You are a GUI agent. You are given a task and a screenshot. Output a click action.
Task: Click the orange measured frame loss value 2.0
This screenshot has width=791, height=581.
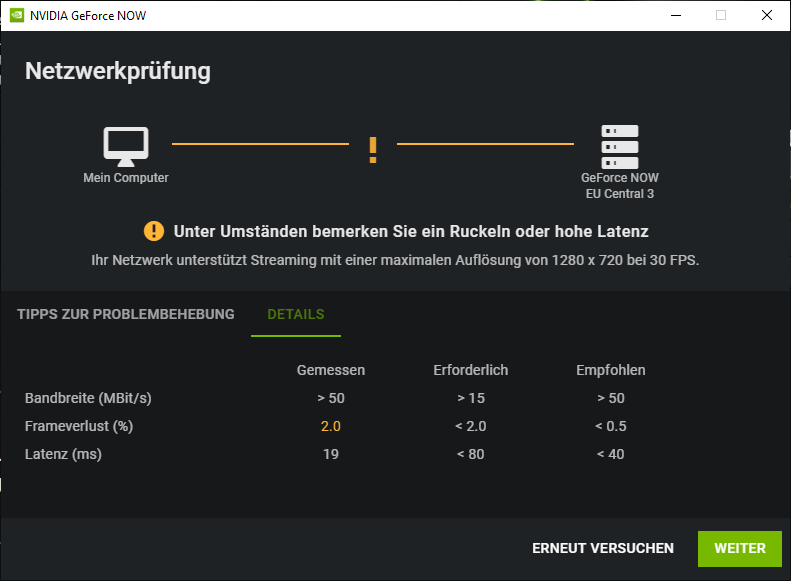point(331,426)
